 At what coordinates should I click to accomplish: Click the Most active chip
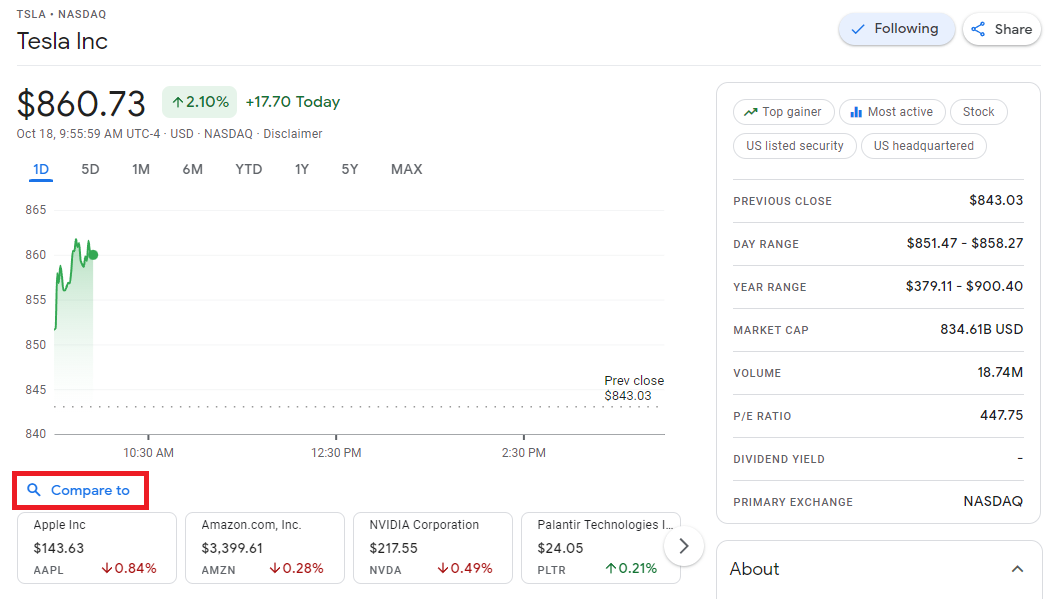892,112
